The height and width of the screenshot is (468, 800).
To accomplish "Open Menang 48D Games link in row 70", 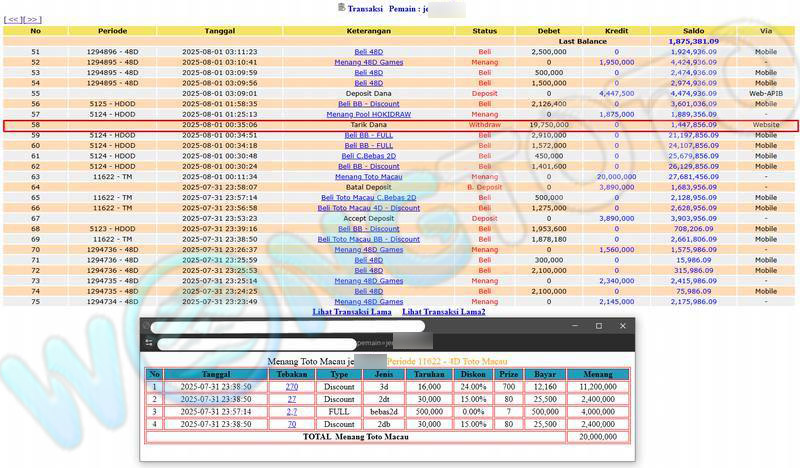I will 368,250.
